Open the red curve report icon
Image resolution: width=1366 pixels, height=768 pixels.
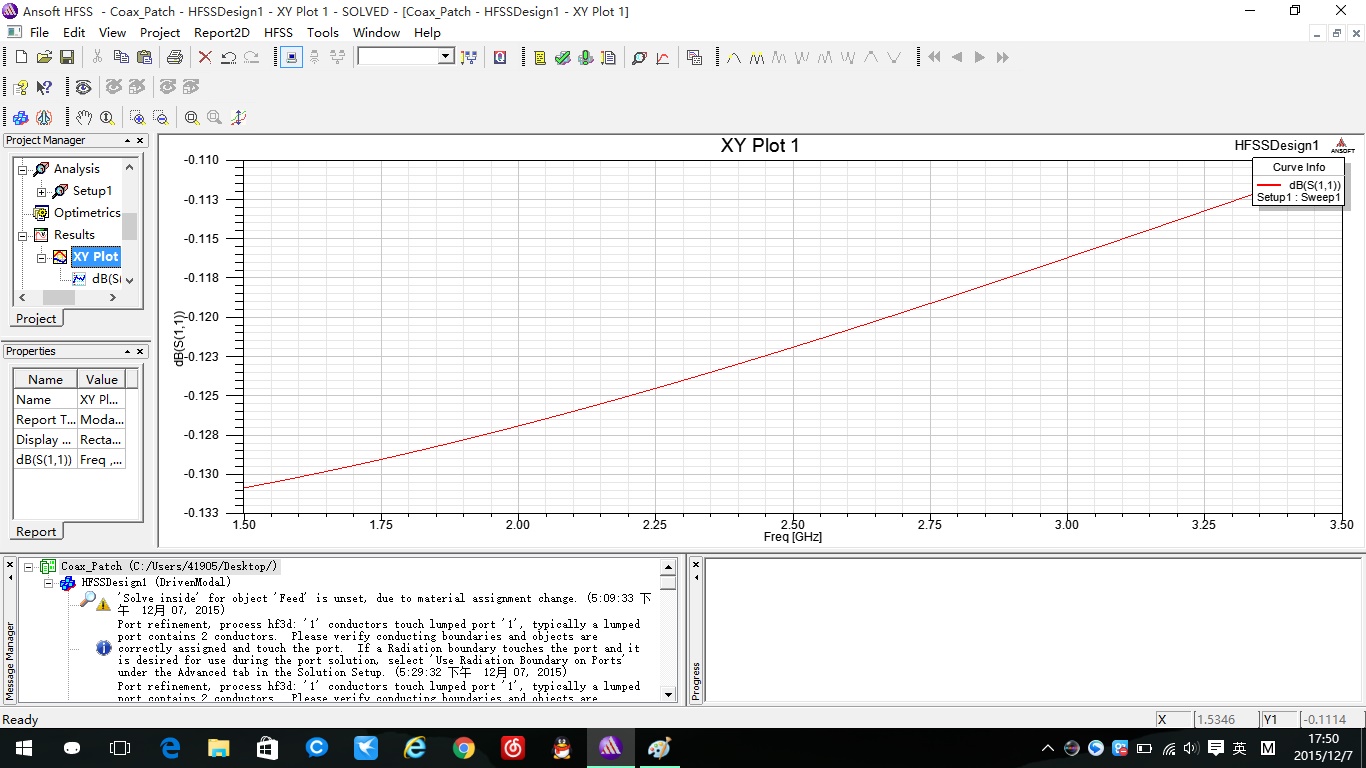(x=663, y=58)
